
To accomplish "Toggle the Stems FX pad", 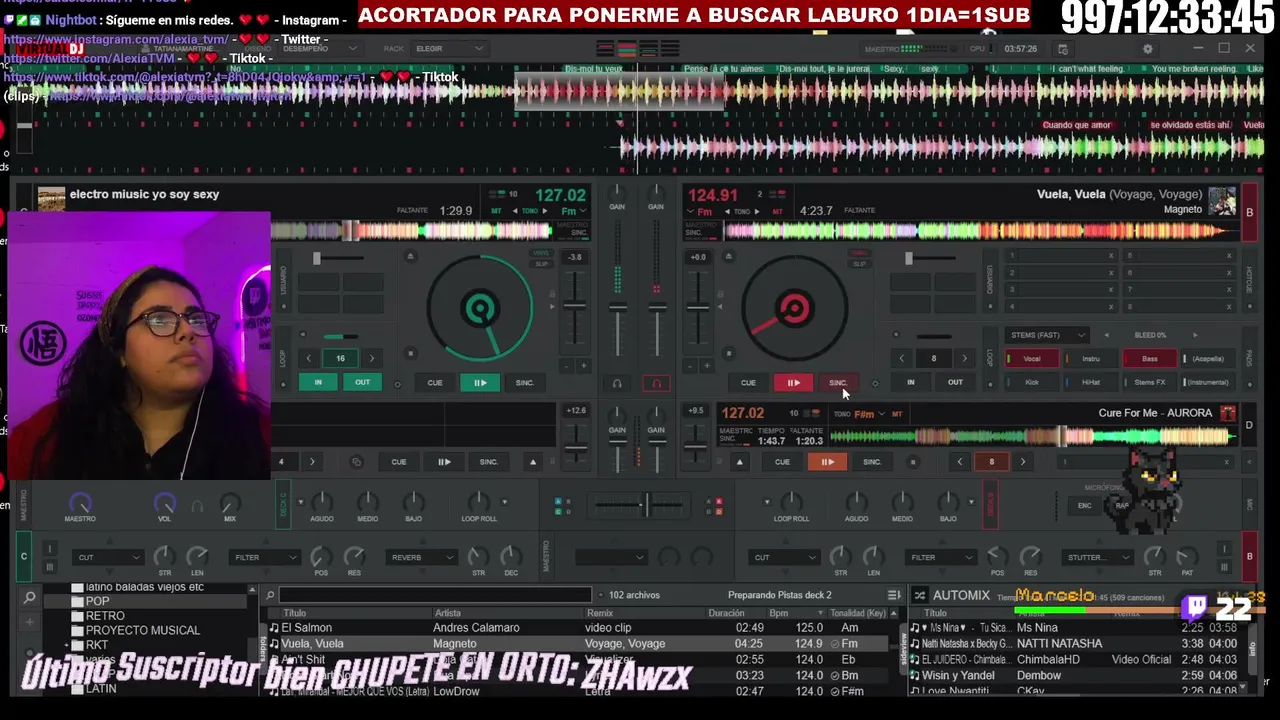I will (1149, 382).
